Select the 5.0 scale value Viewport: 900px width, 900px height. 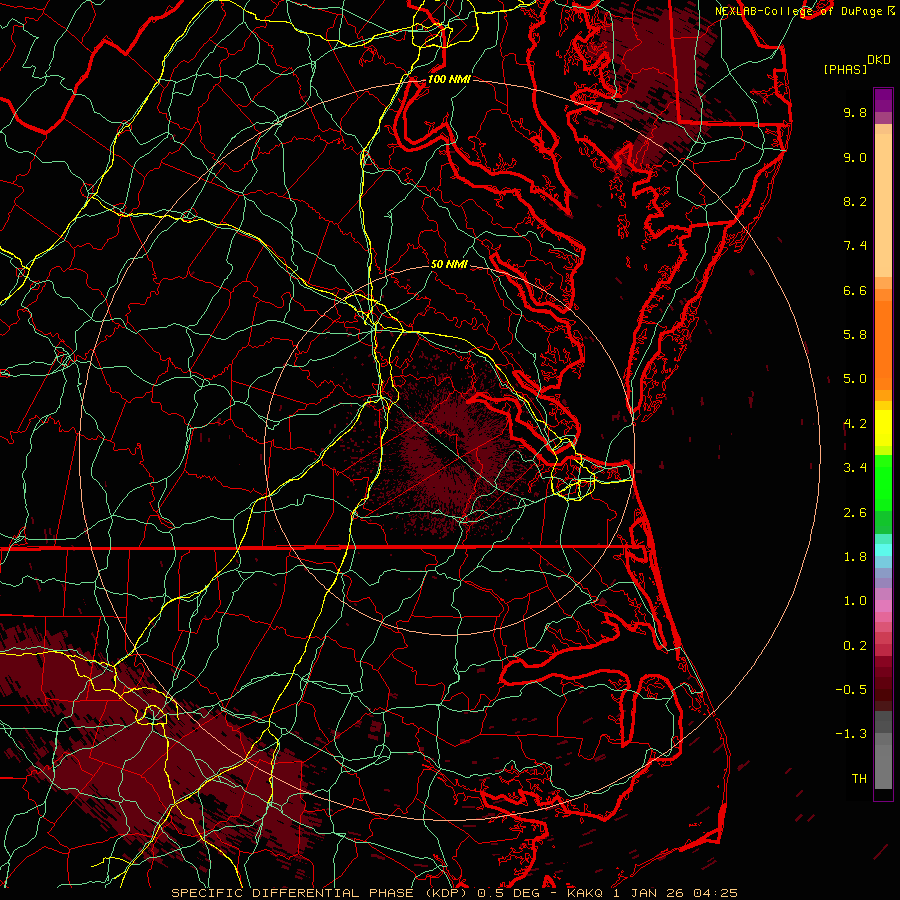(855, 379)
